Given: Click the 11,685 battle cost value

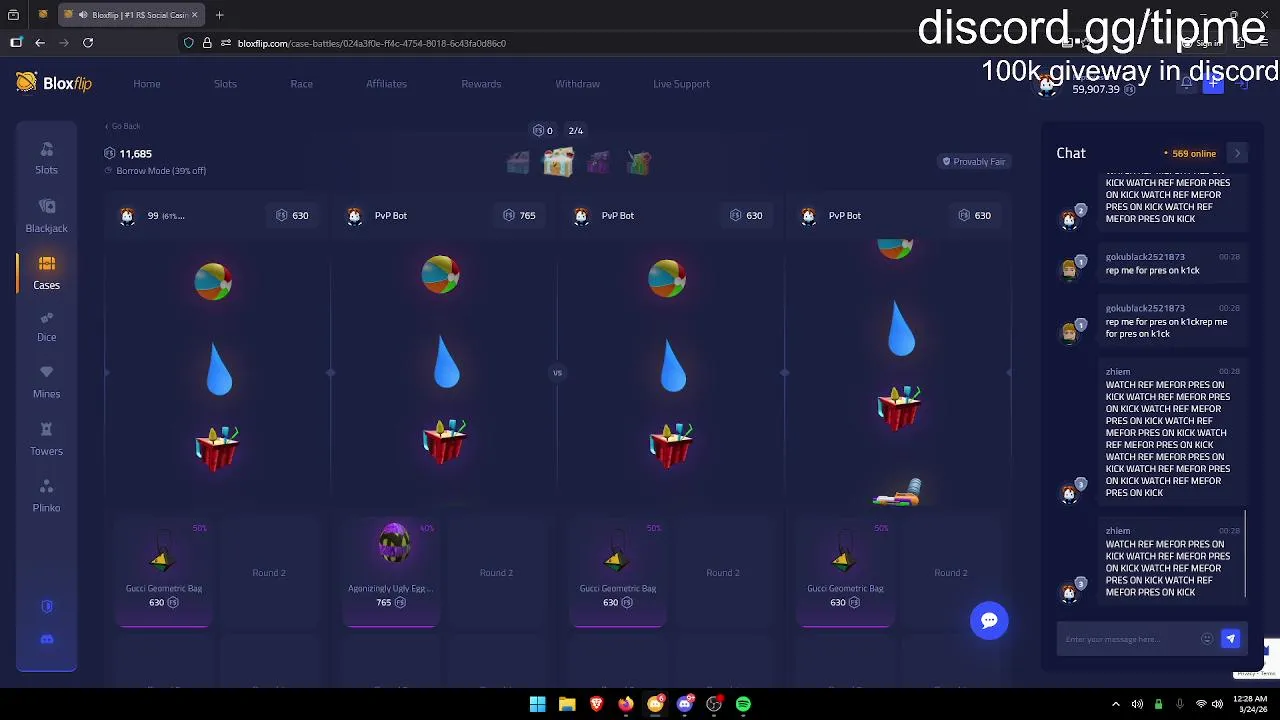Looking at the screenshot, I should coord(135,153).
